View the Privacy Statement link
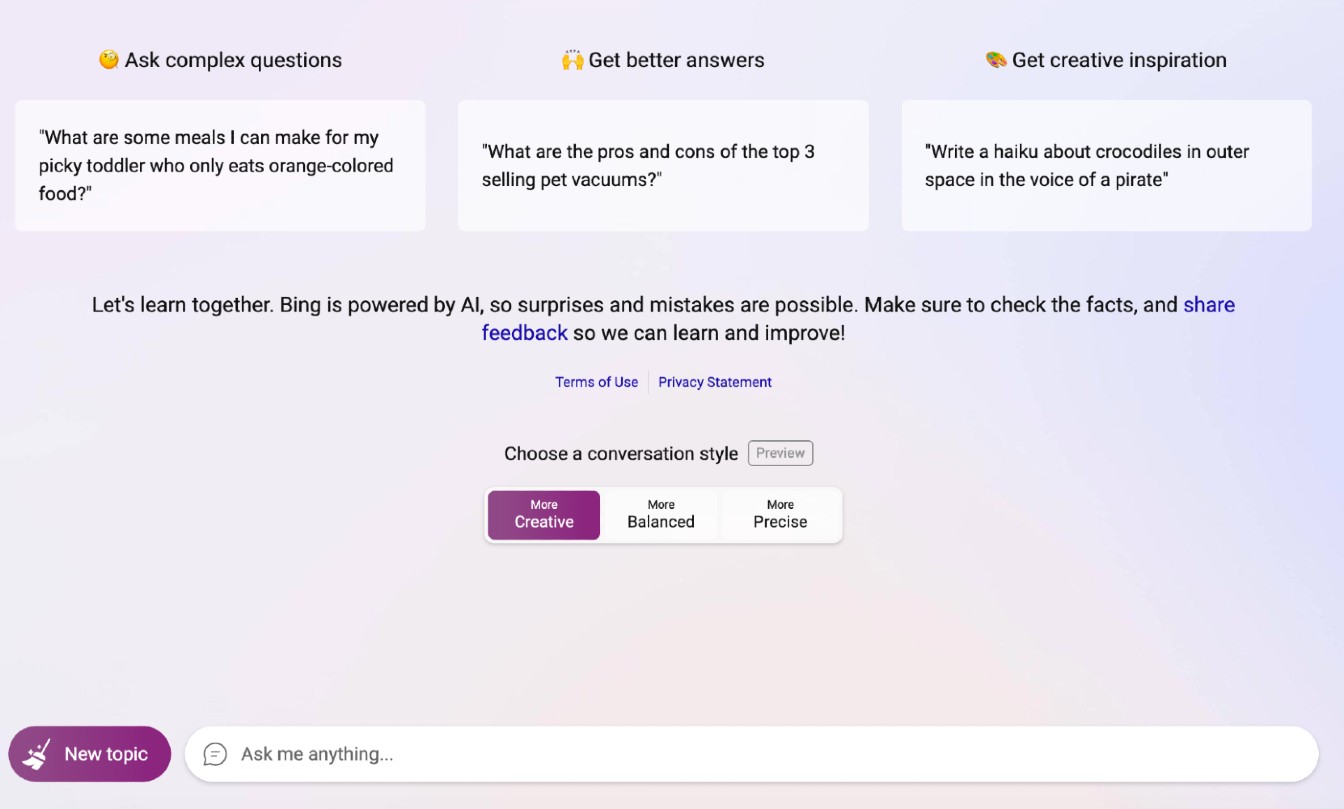This screenshot has width=1344, height=809. point(715,382)
